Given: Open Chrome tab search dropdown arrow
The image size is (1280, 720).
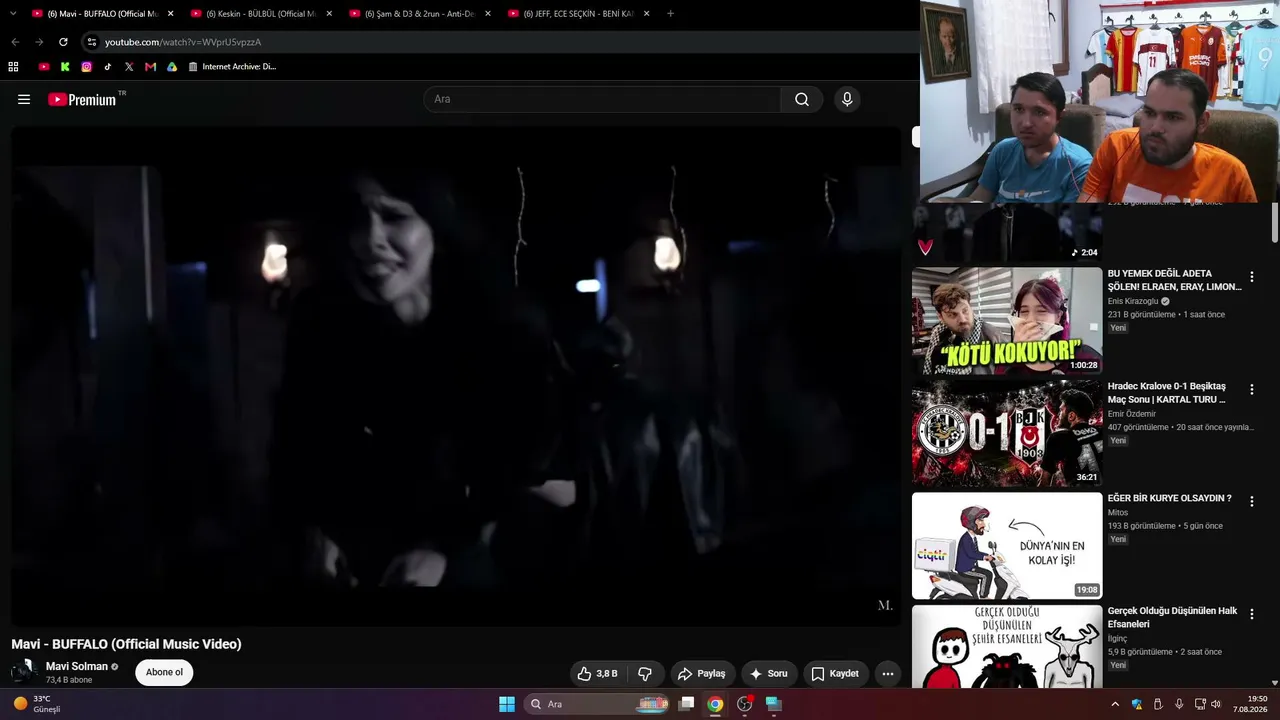Looking at the screenshot, I should tap(13, 14).
